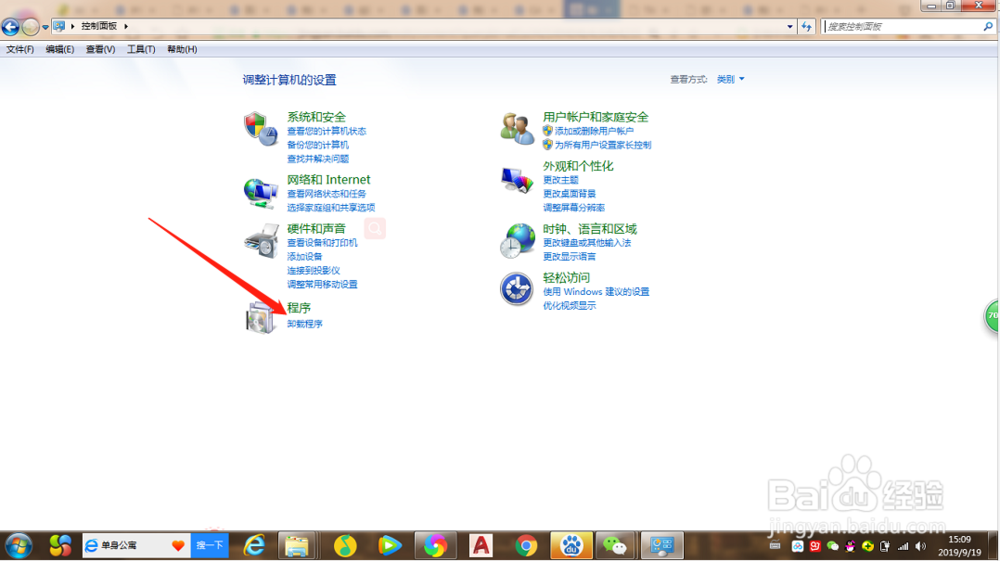1000x561 pixels.
Task: Open Hardware and Sound printer icon
Action: pyautogui.click(x=261, y=241)
